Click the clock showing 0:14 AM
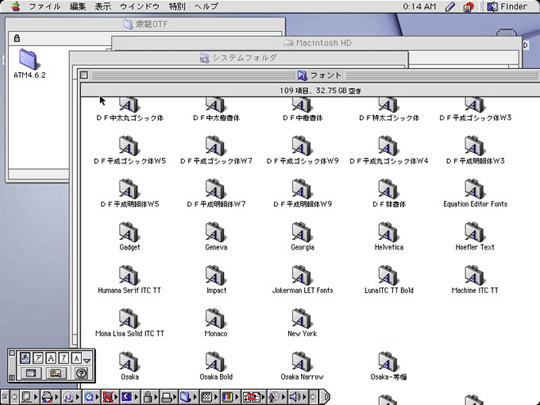The image size is (540, 405). coord(419,6)
